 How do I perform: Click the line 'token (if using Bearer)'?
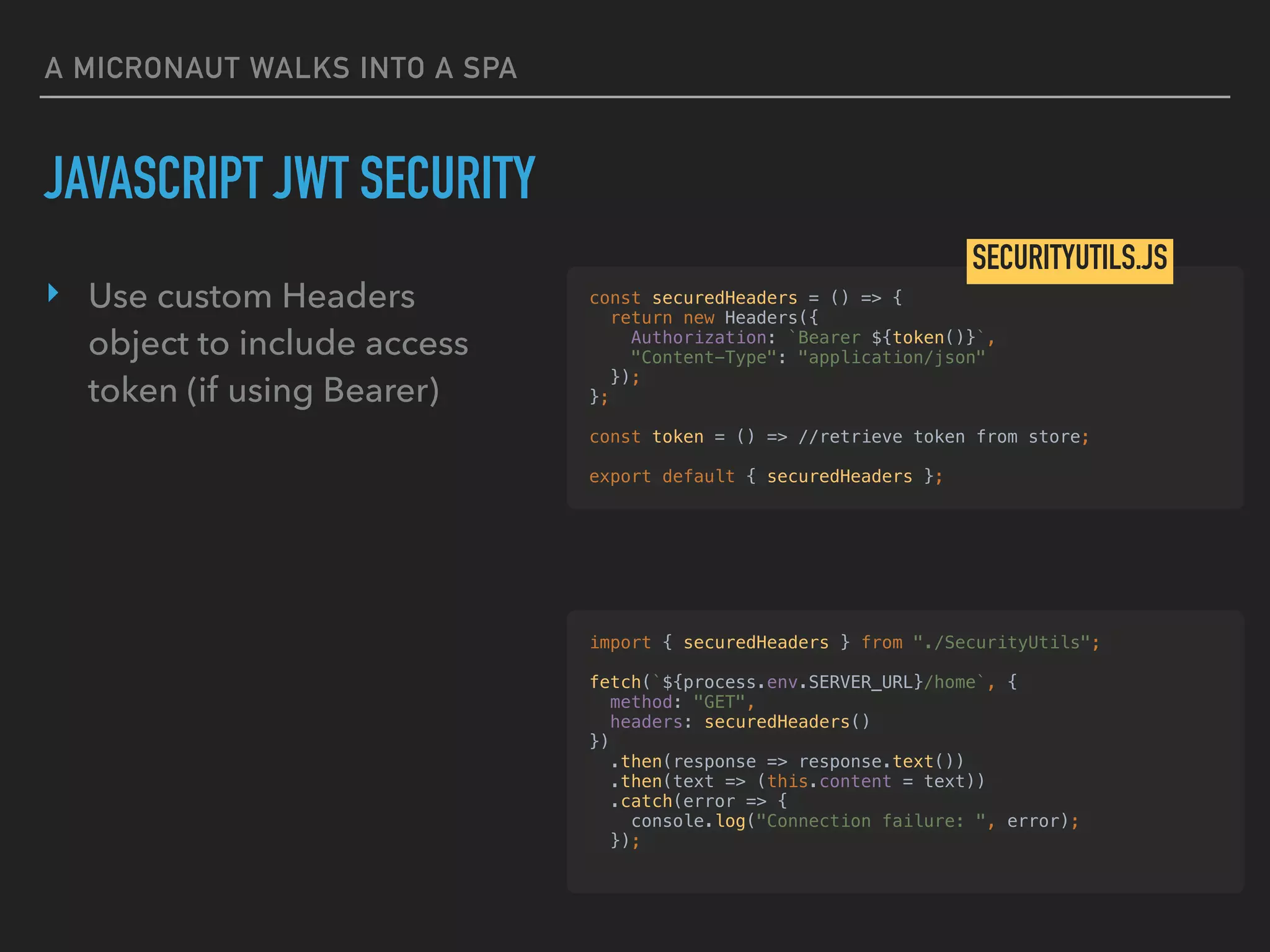pyautogui.click(x=264, y=391)
